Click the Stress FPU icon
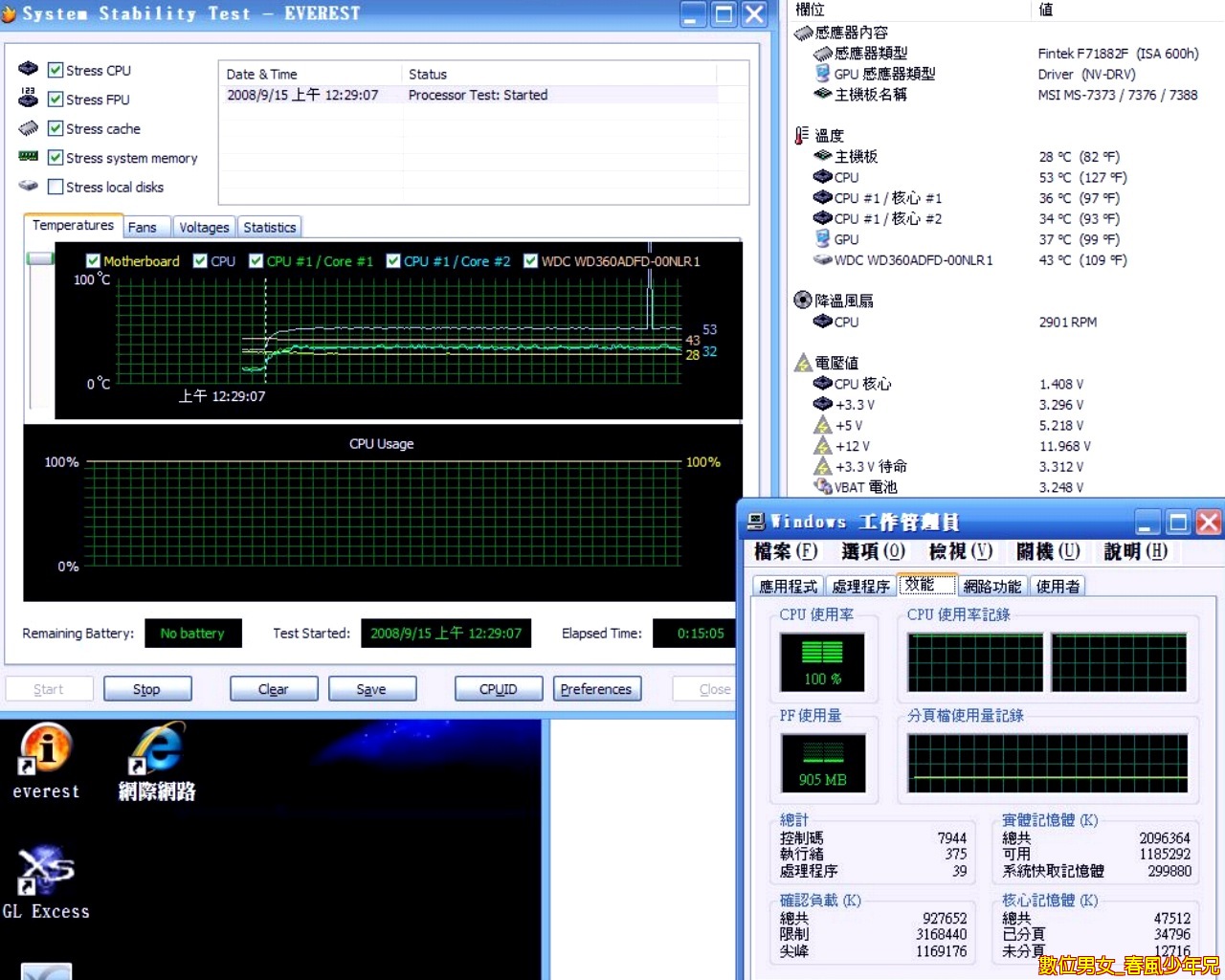Viewport: 1225px width, 980px height. coord(29,98)
